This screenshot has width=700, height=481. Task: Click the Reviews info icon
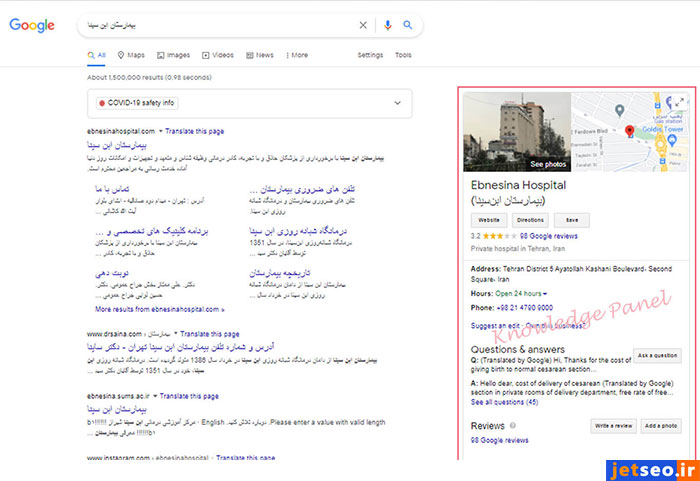point(513,425)
